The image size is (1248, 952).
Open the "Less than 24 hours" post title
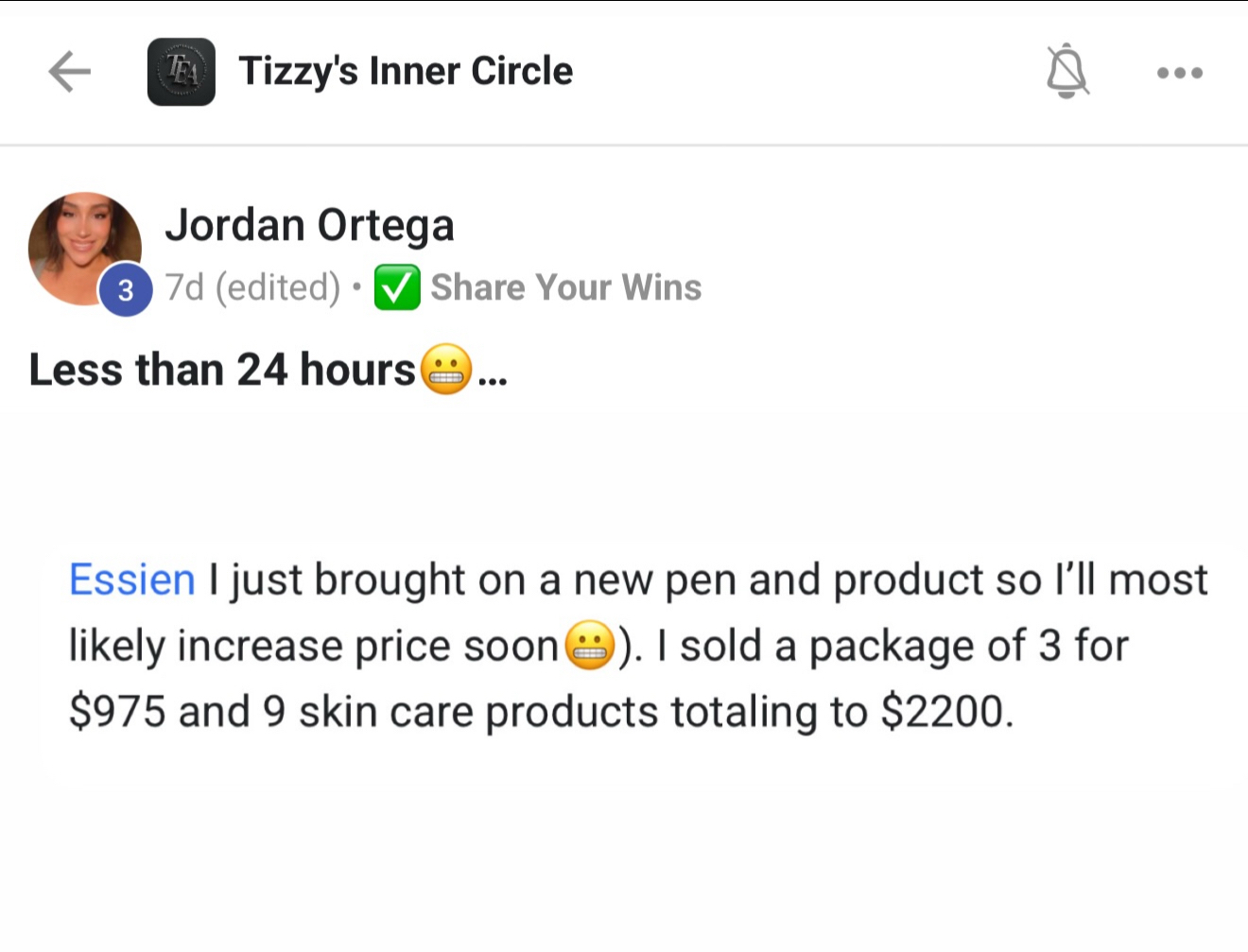point(222,370)
